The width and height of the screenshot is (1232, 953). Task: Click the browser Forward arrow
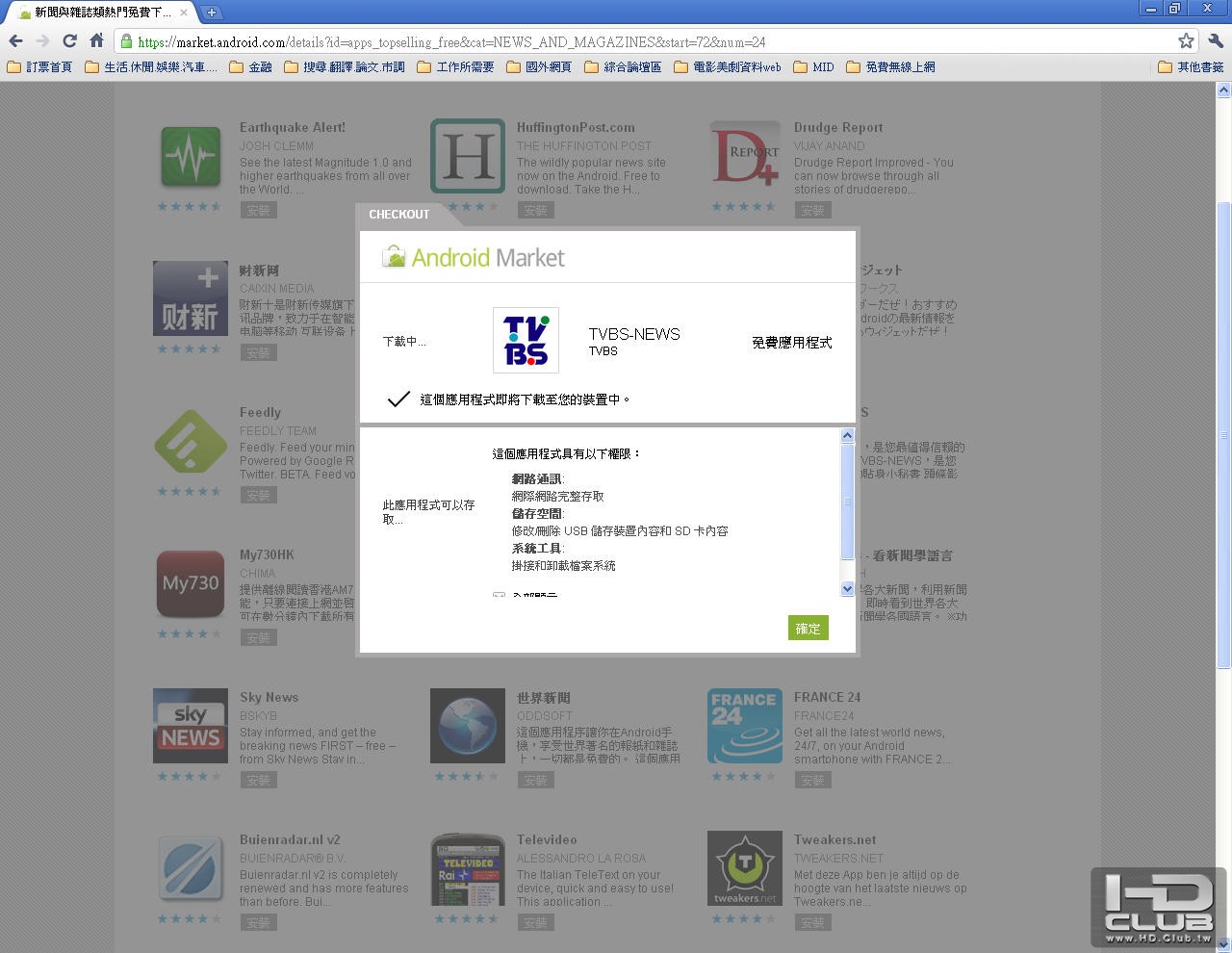(42, 41)
